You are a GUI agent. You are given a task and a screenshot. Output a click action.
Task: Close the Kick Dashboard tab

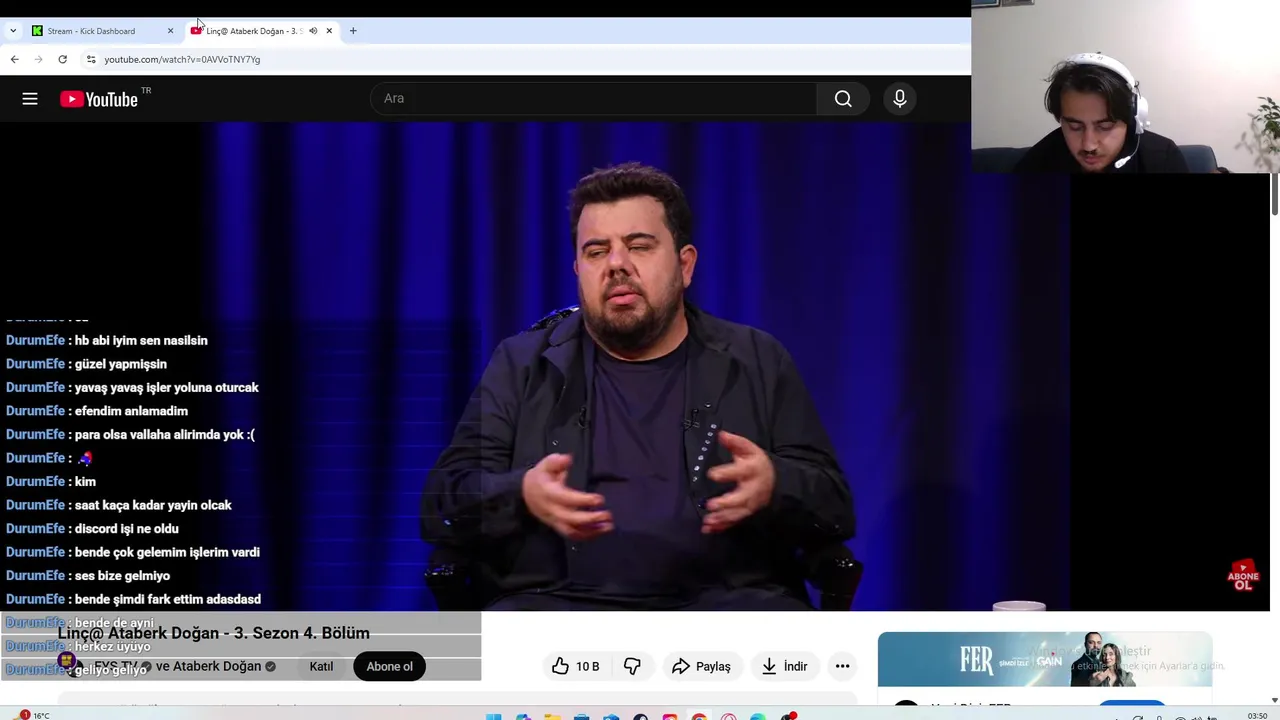pyautogui.click(x=170, y=31)
